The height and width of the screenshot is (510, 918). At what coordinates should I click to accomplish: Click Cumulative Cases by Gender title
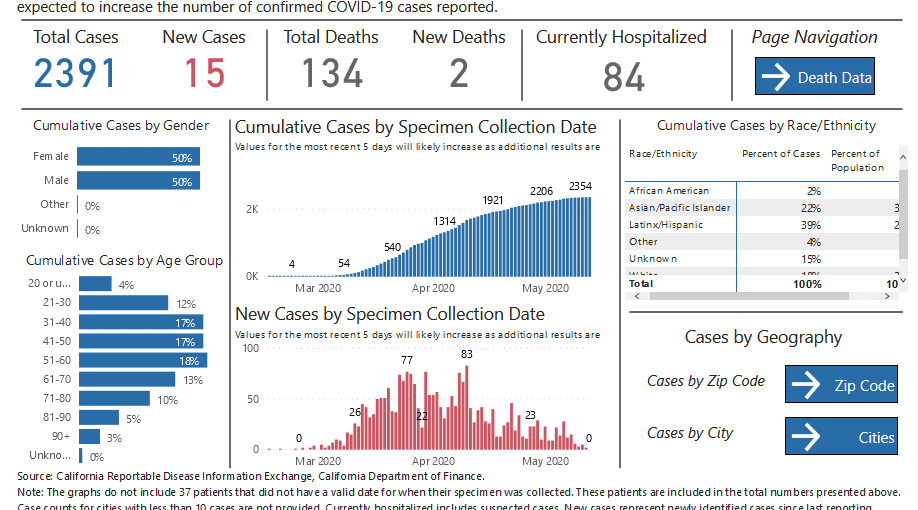121,126
